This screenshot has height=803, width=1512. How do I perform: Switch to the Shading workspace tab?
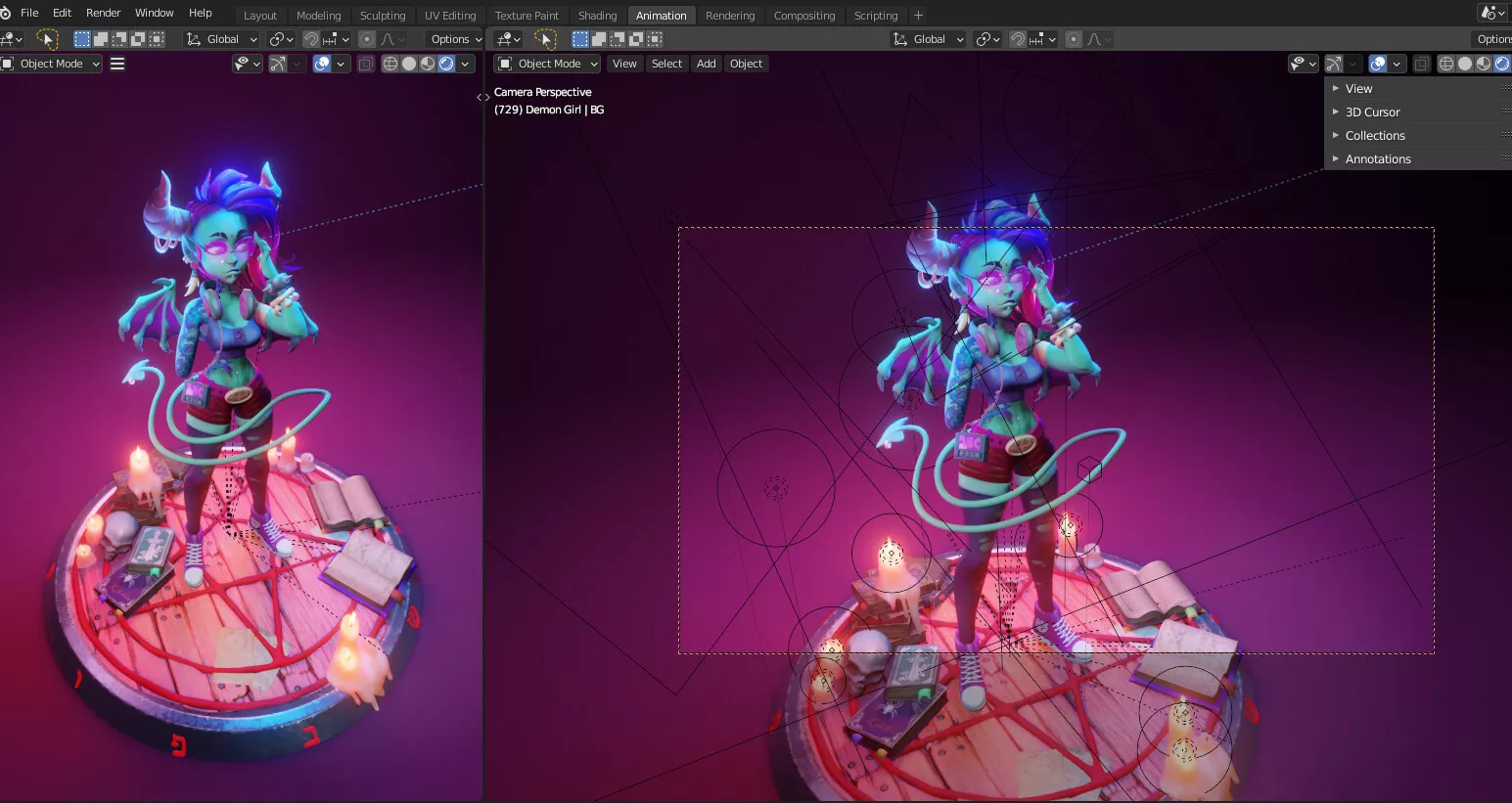597,16
